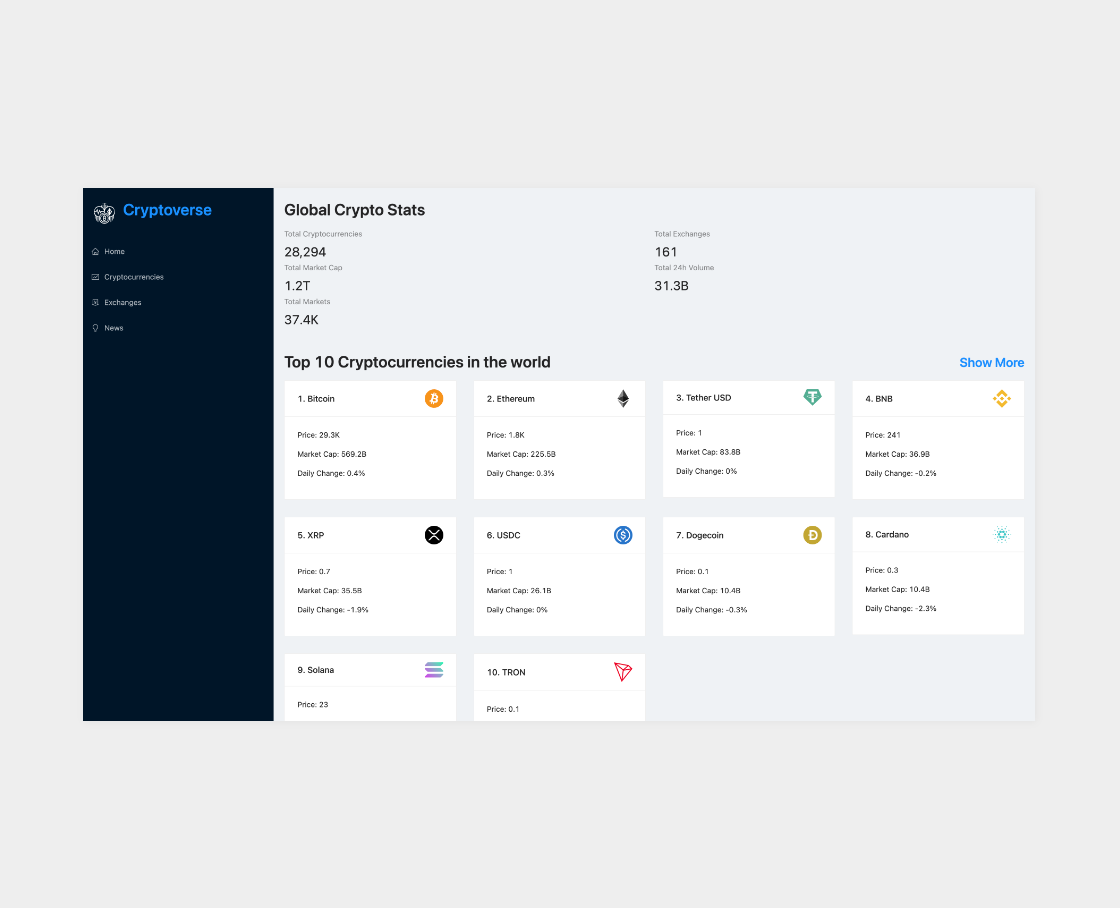Click the BNB logo icon
Image resolution: width=1120 pixels, height=908 pixels.
pyautogui.click(x=1001, y=399)
